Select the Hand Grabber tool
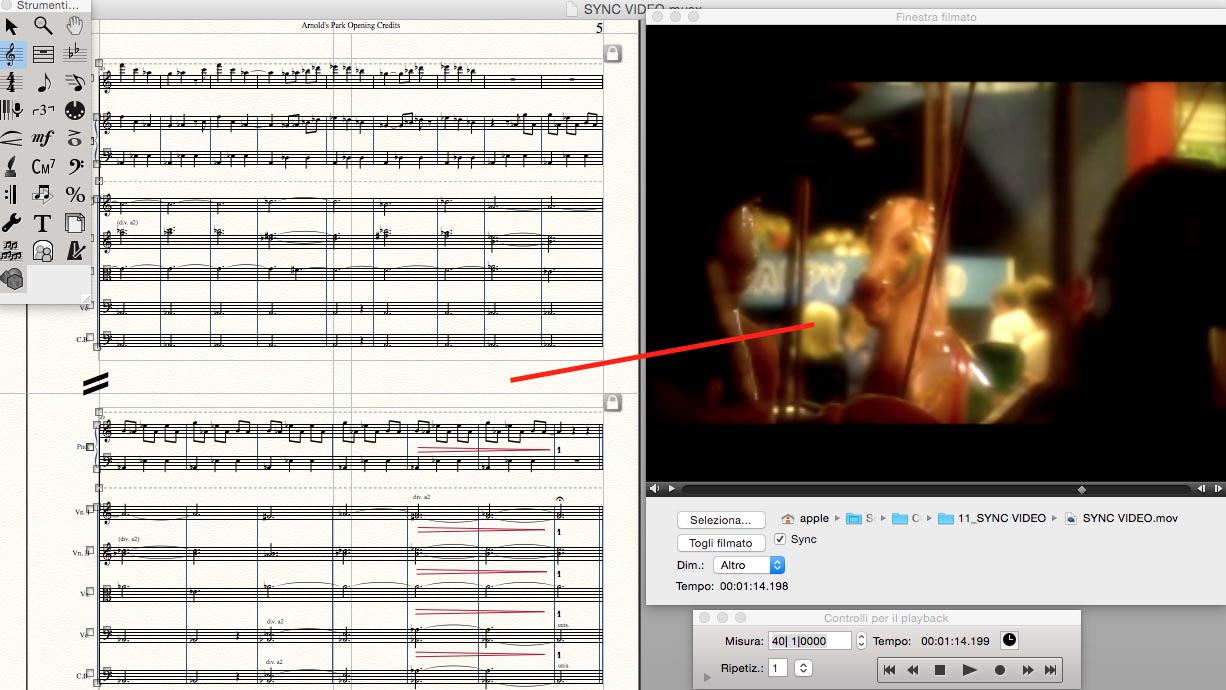This screenshot has height=690, width=1226. tap(75, 26)
